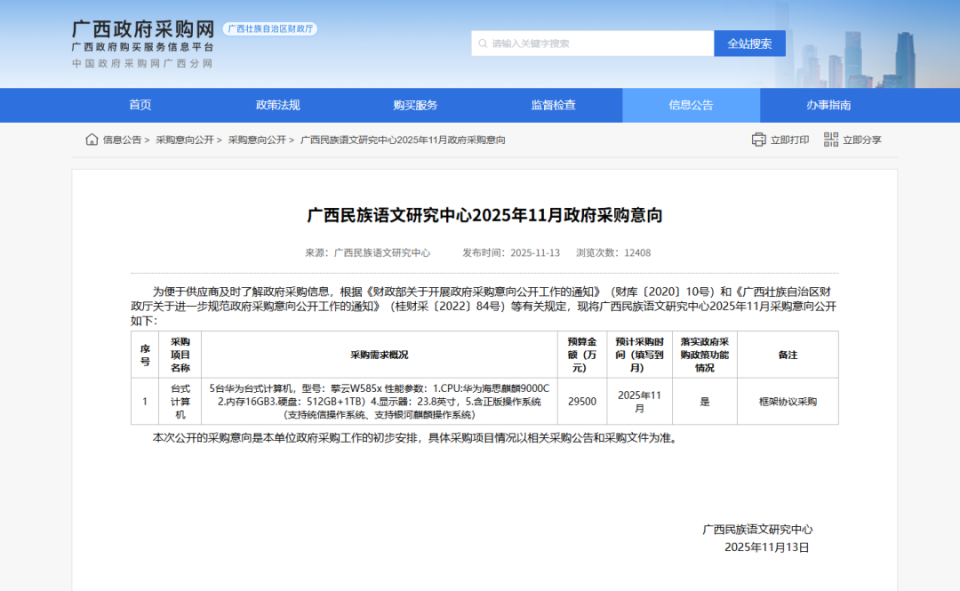
Task: Select the 29500 budget cell in the table
Action: click(582, 399)
